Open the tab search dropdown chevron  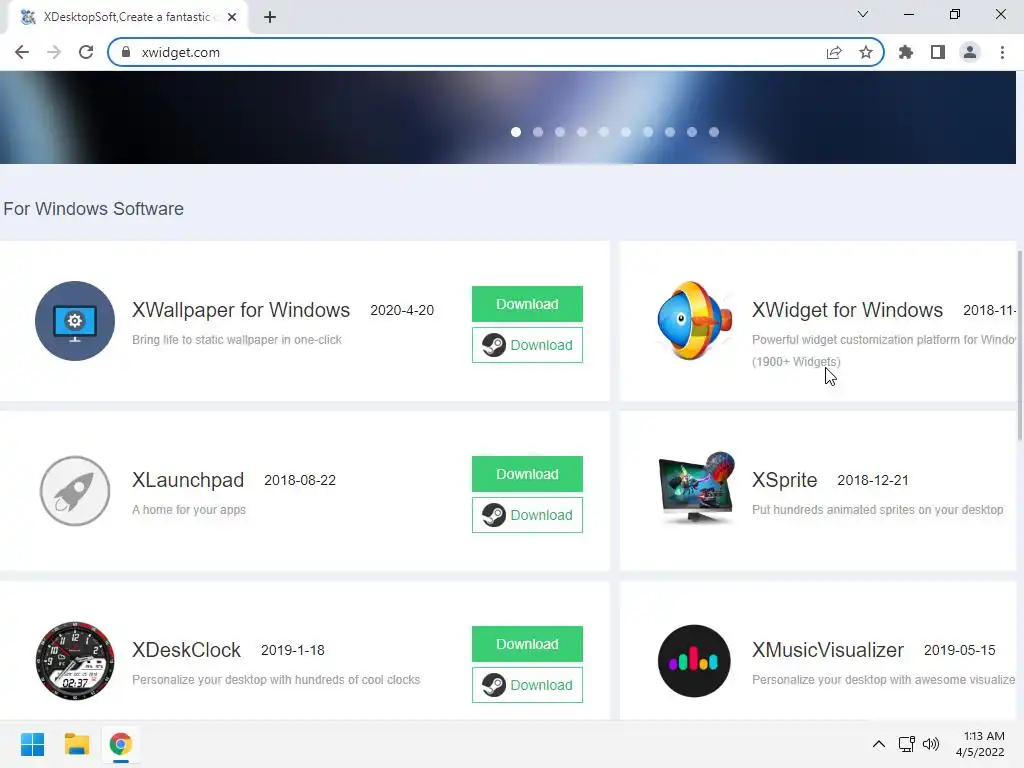point(863,14)
